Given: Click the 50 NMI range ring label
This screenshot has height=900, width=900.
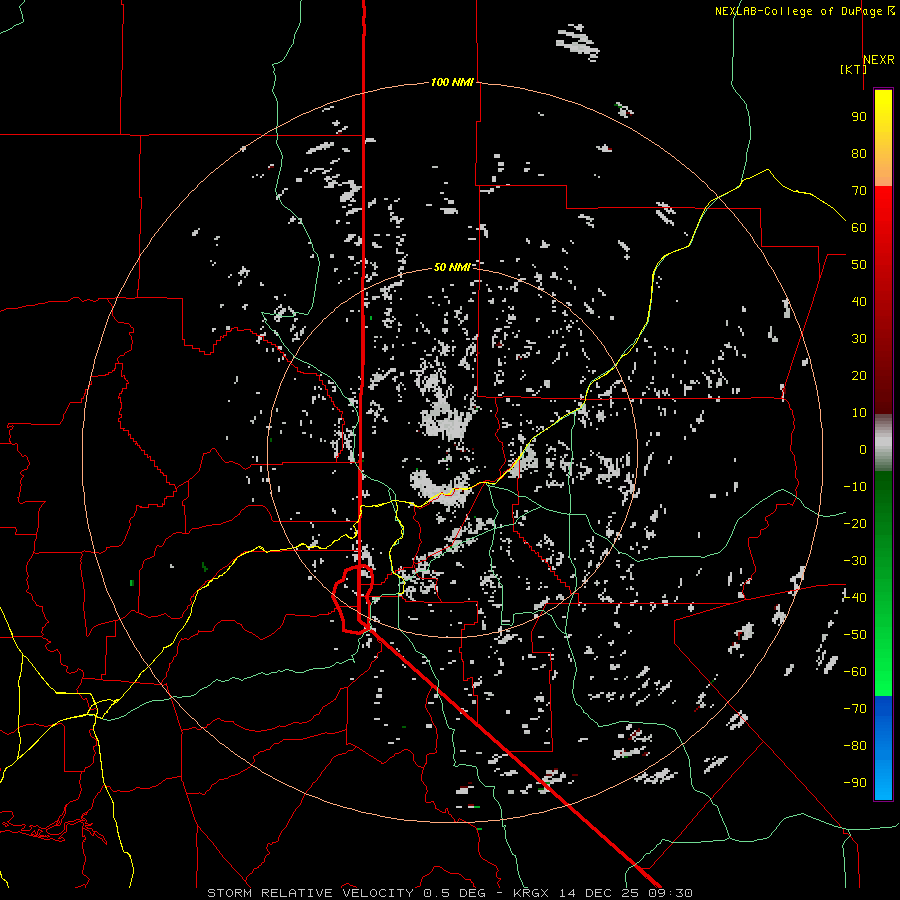Looking at the screenshot, I should point(452,267).
